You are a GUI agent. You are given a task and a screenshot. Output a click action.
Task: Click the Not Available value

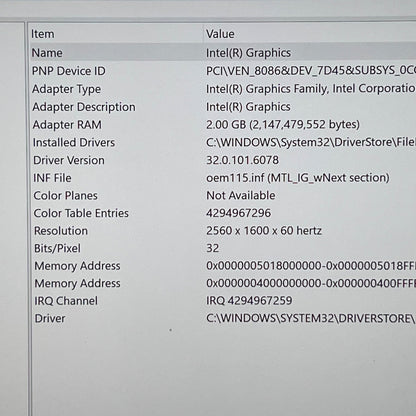pyautogui.click(x=241, y=195)
